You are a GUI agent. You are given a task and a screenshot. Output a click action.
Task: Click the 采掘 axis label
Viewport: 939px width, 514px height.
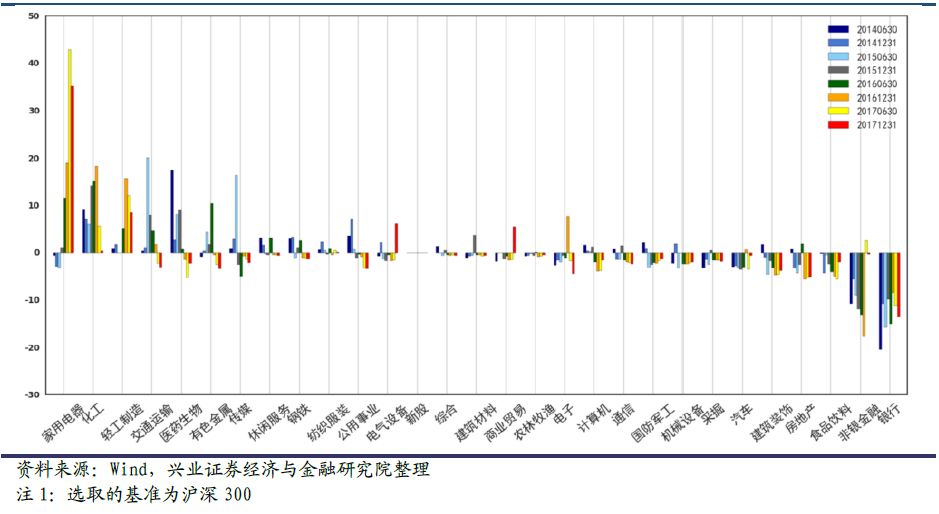pyautogui.click(x=713, y=413)
